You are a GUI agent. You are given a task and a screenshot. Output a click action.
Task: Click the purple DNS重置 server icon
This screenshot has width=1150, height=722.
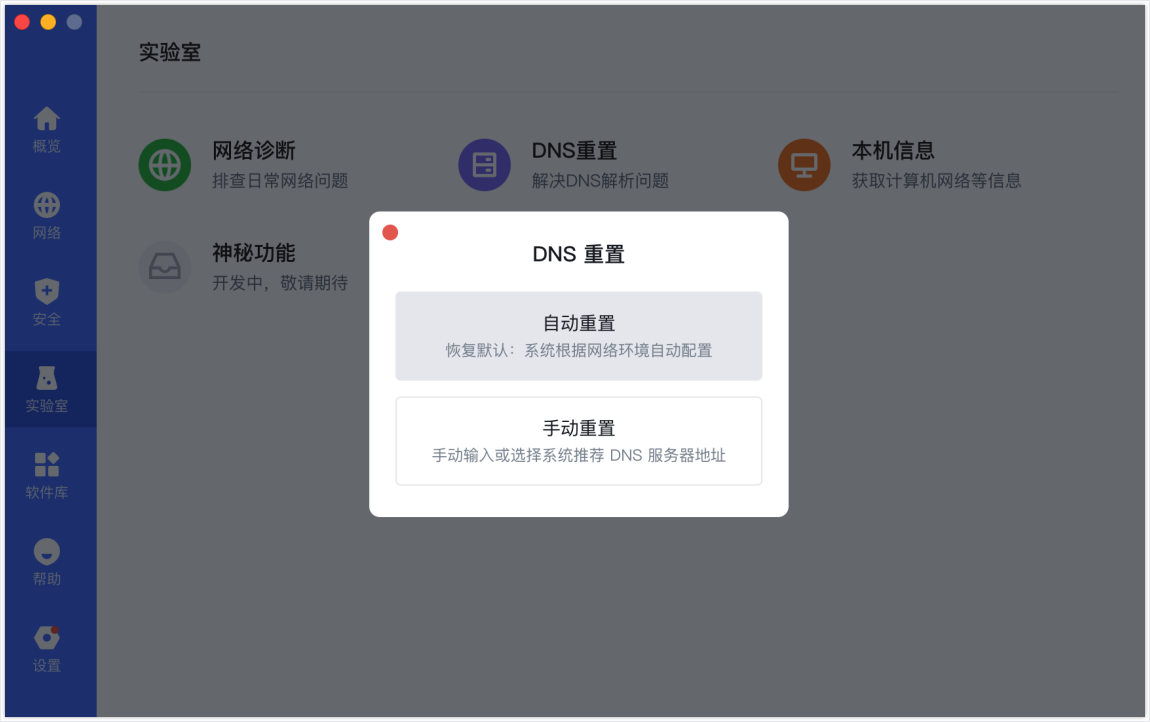pyautogui.click(x=485, y=165)
